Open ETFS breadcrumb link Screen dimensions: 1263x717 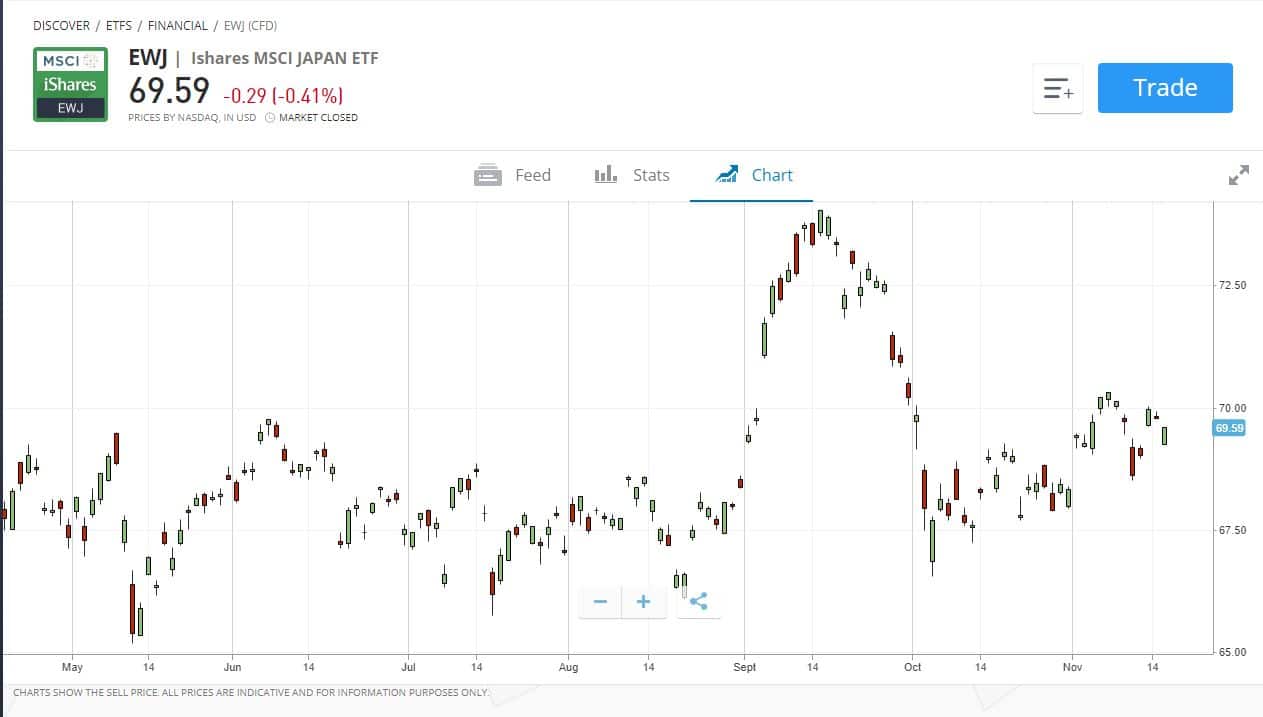[119, 25]
